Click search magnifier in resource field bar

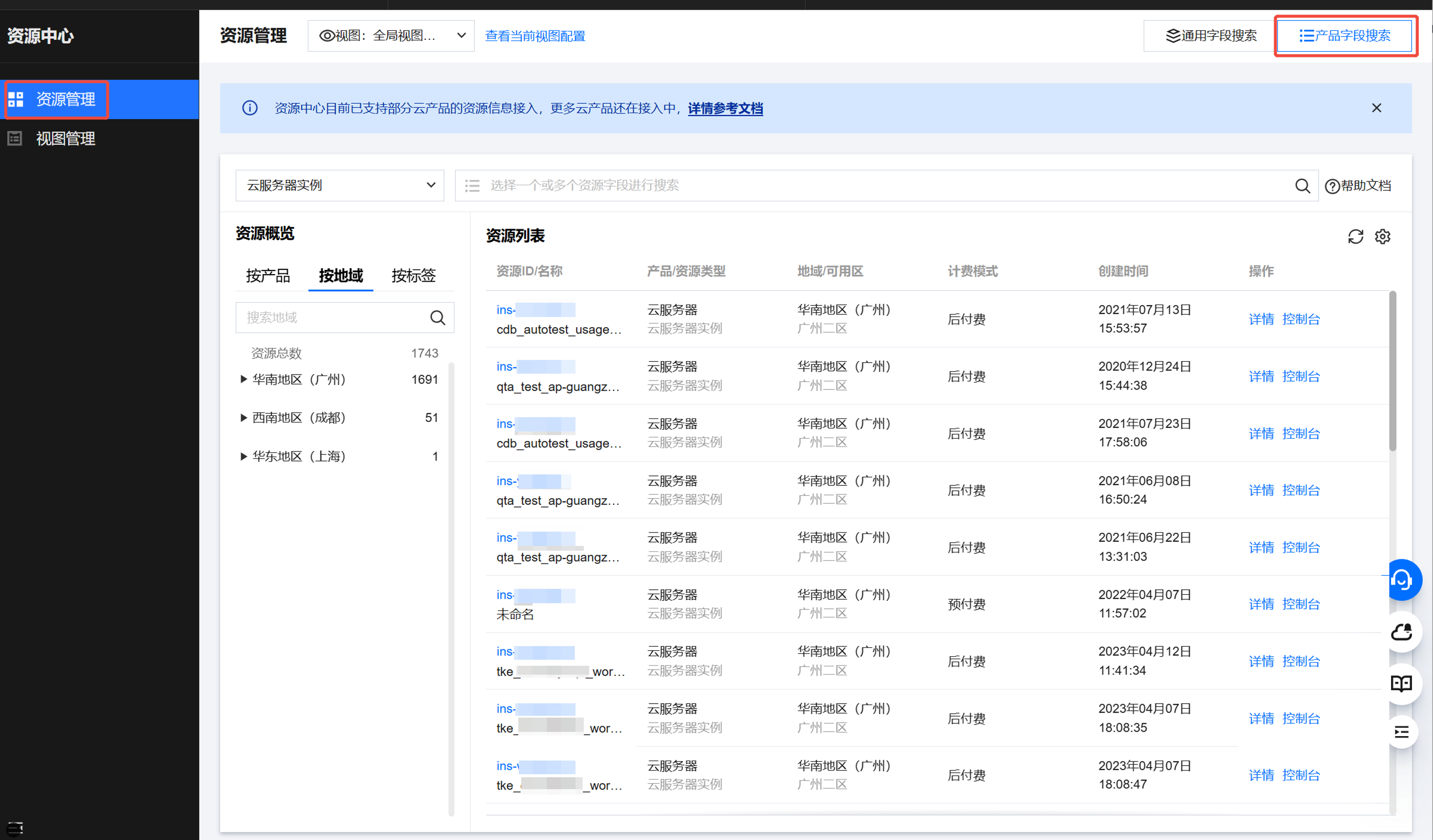tap(1302, 186)
